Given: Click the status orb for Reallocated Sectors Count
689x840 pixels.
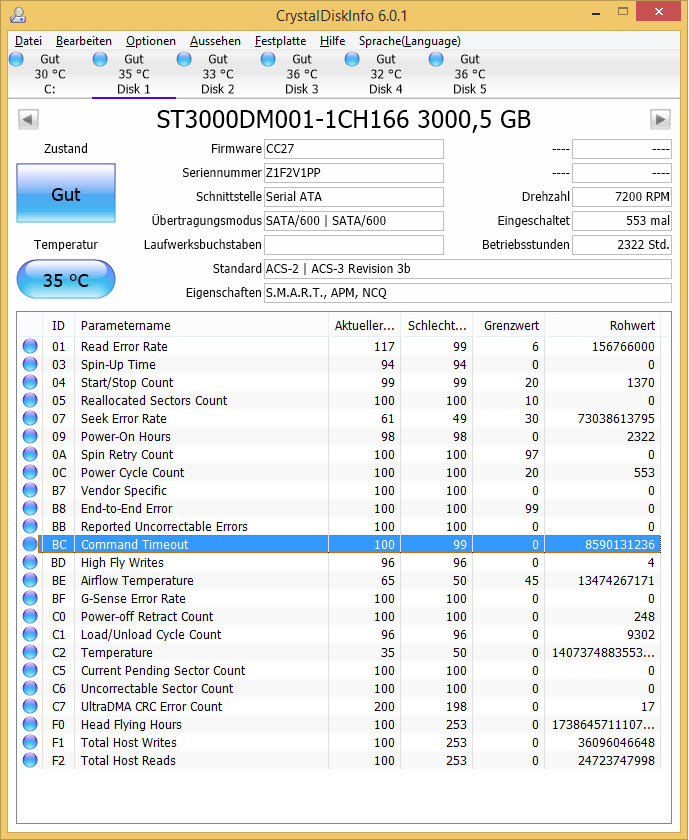Looking at the screenshot, I should (30, 401).
